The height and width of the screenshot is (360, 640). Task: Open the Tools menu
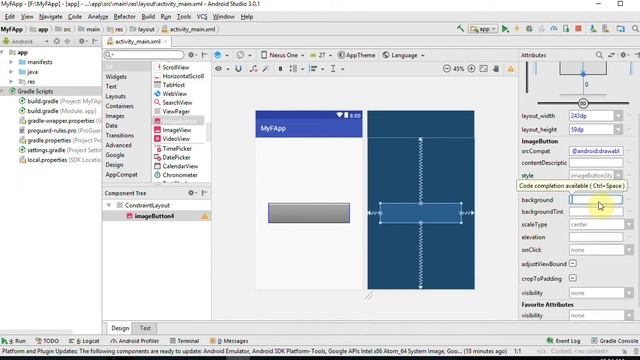(x=184, y=17)
